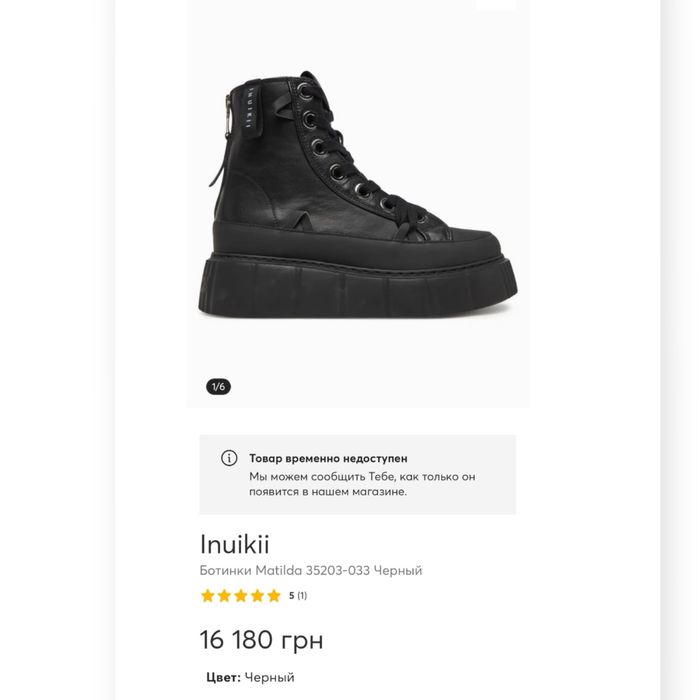
Task: Click the white box above product image corner
Action: pos(496,4)
